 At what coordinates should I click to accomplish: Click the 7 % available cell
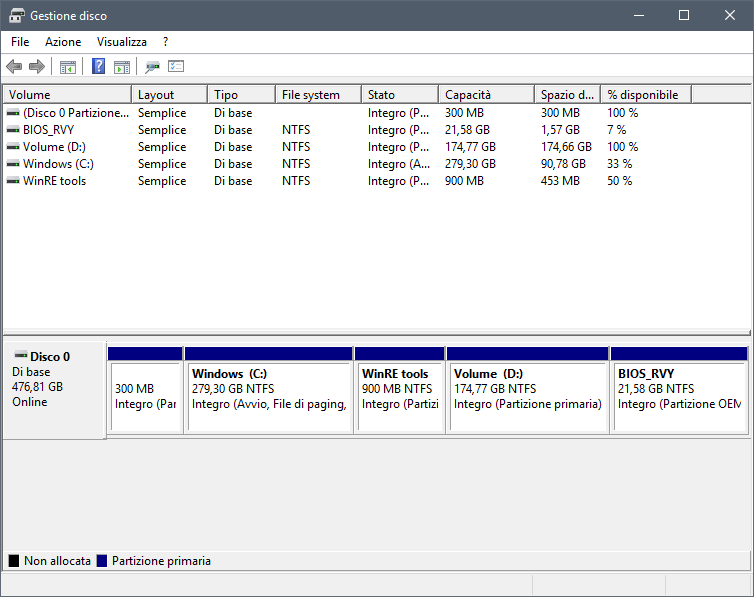coord(616,130)
